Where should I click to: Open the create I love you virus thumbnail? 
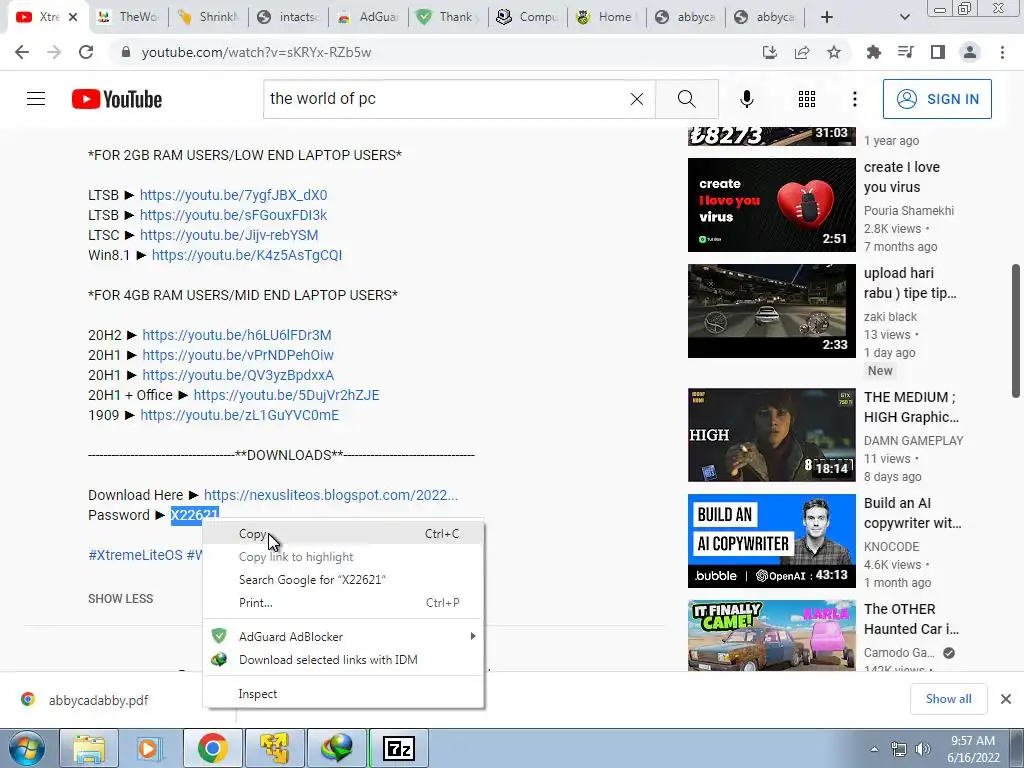[x=771, y=204]
